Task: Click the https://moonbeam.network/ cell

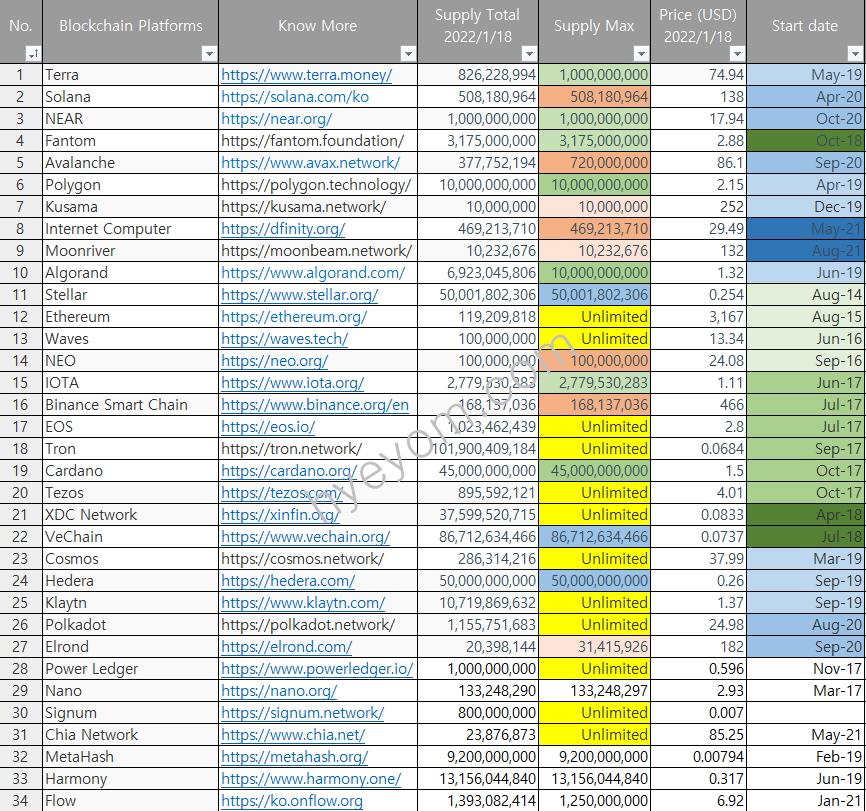Action: [318, 251]
